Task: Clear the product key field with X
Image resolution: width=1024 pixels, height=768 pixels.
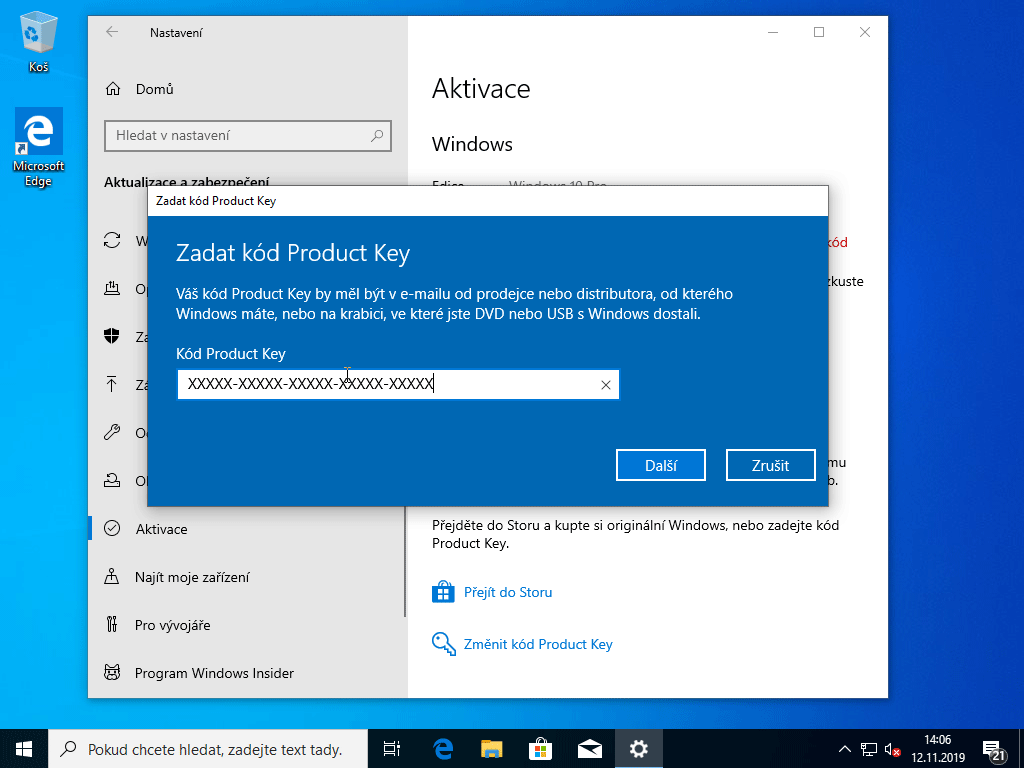Action: (605, 385)
